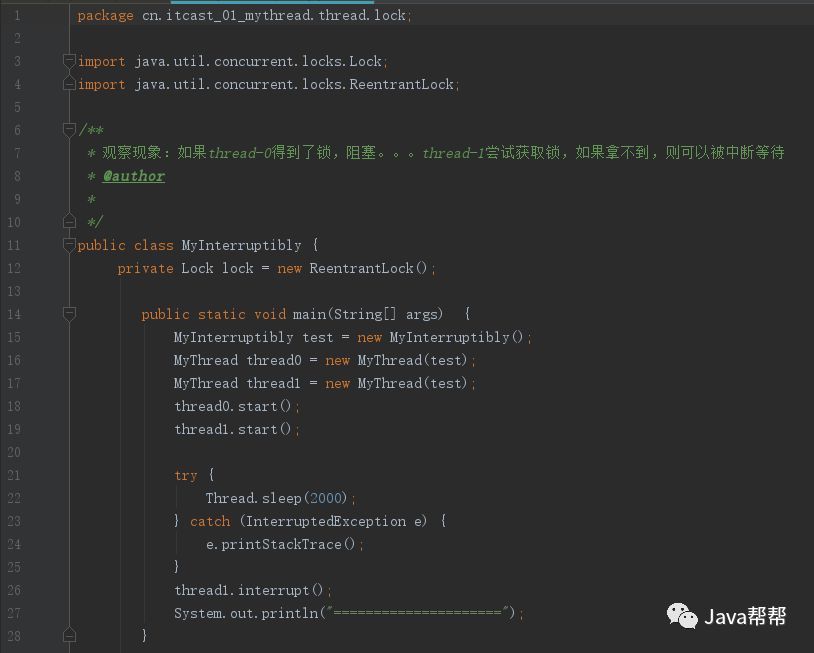
Task: Click the WeChat logo icon in watermark
Action: point(682,616)
